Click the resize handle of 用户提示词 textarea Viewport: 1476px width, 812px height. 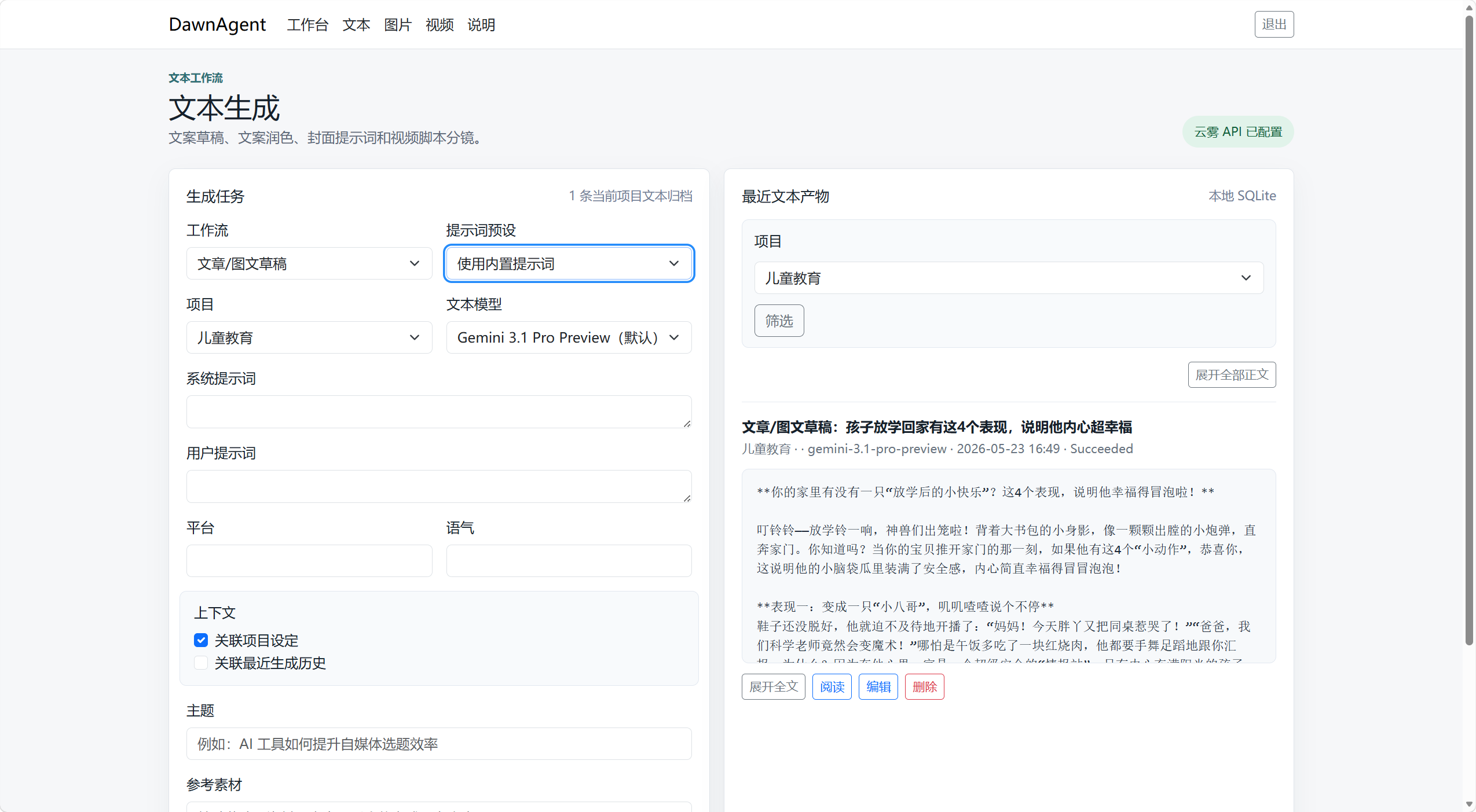[687, 498]
